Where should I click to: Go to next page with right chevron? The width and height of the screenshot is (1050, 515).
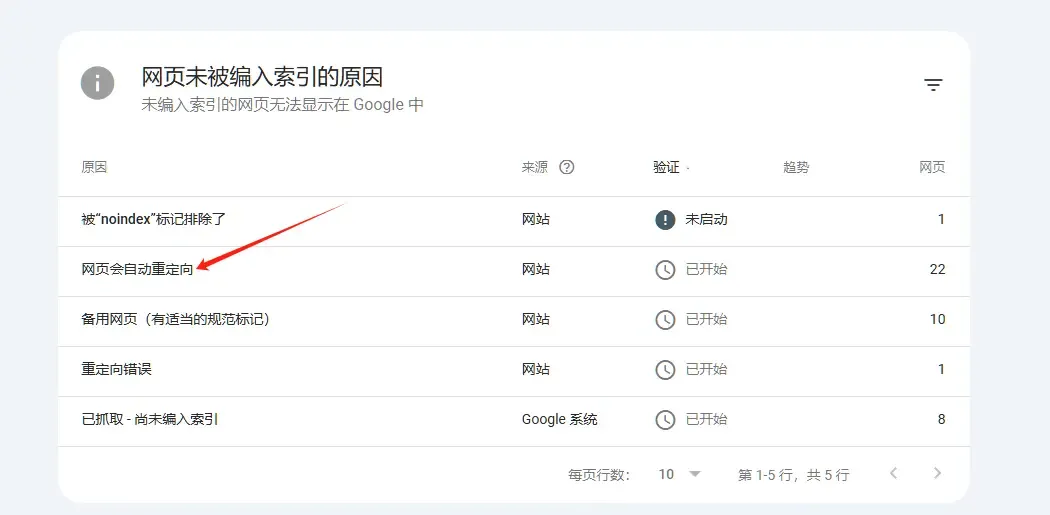[938, 473]
